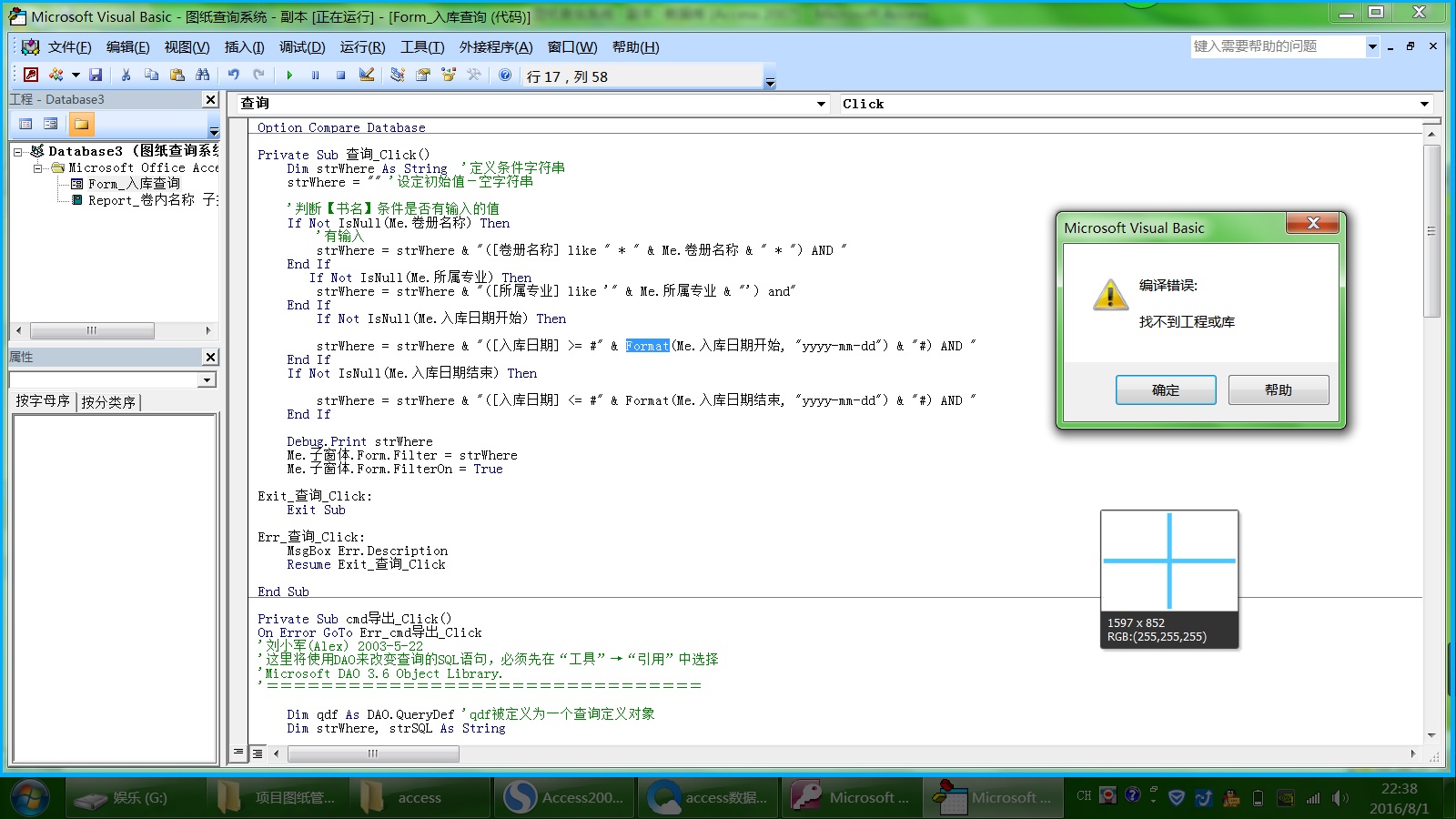Click the Undo arrow icon
This screenshot has width=1456, height=819.
234,75
